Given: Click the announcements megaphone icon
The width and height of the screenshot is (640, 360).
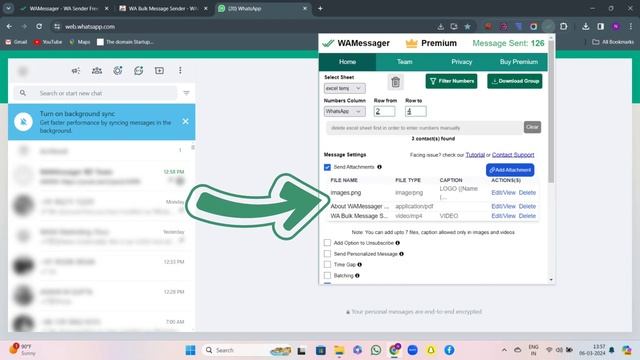Looking at the screenshot, I should pos(76,71).
